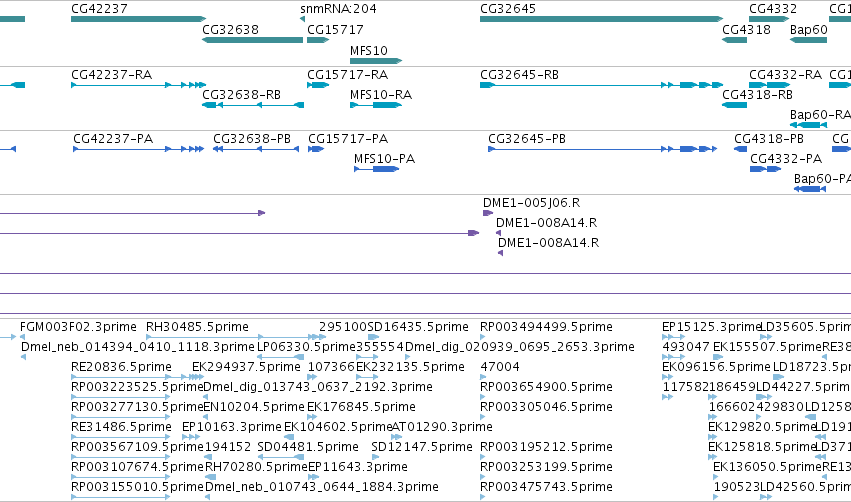Select the small snmRNA:204 arrow glyph
Screen dimensions: 851x502
pos(302,19)
